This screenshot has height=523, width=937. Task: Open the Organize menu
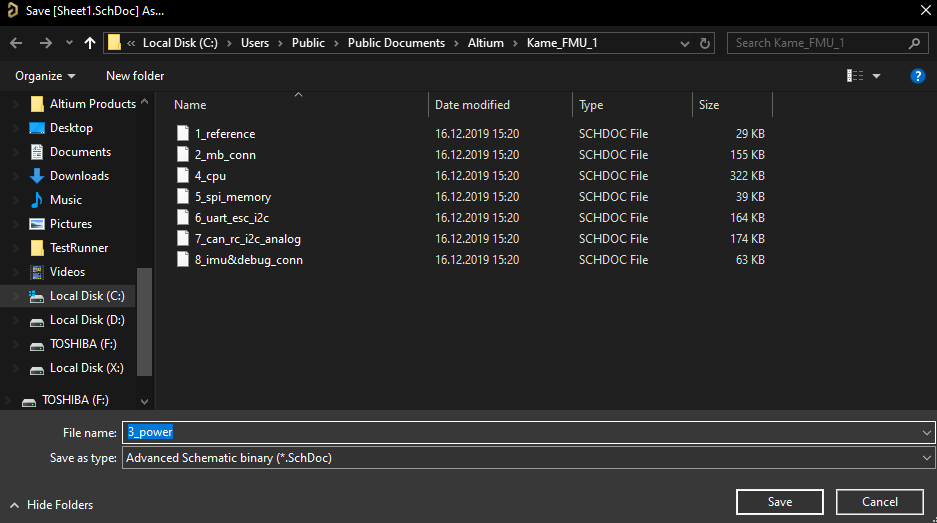pyautogui.click(x=45, y=76)
